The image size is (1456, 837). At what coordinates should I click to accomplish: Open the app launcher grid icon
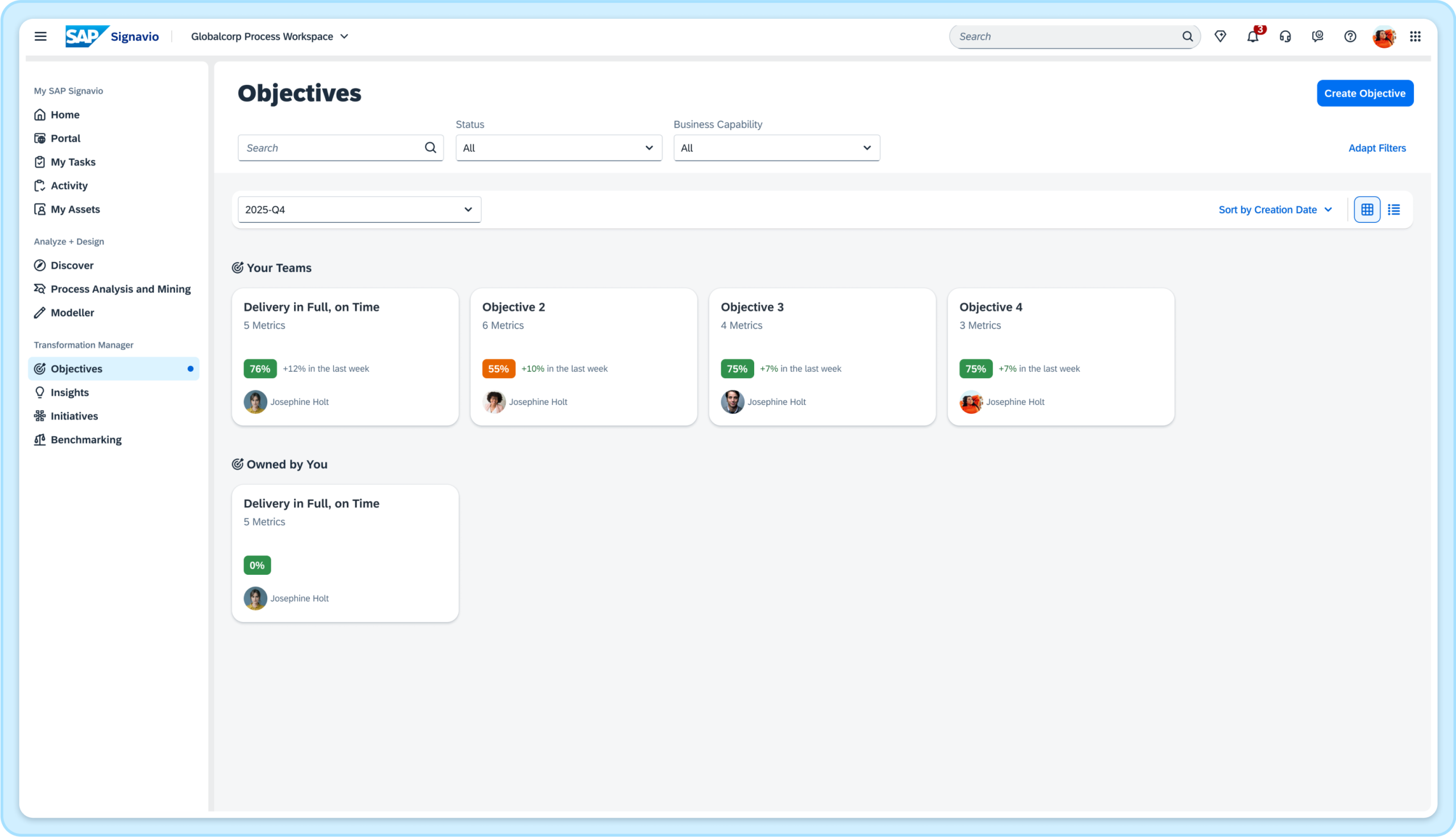(x=1414, y=36)
